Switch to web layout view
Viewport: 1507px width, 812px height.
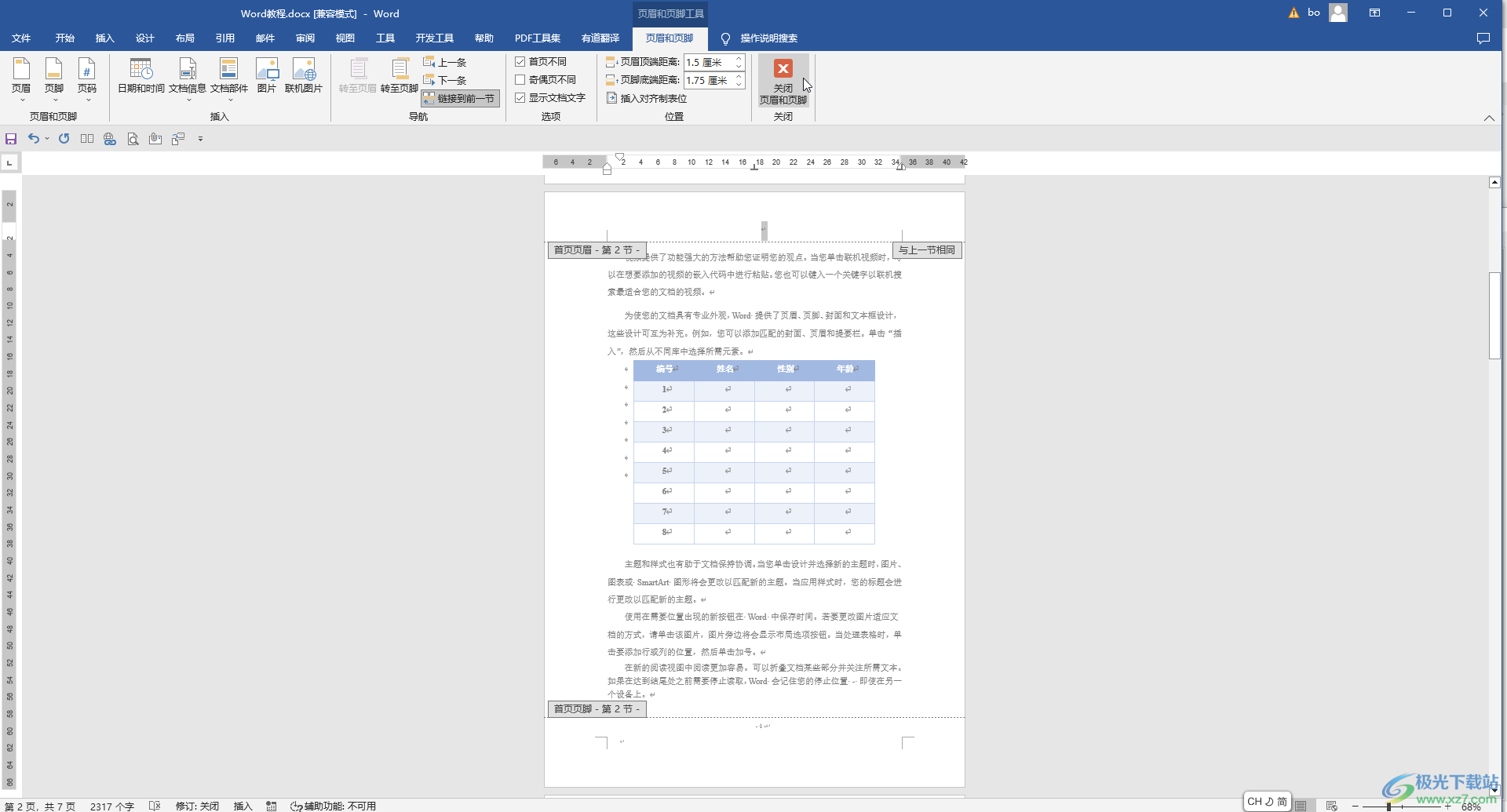1331,806
